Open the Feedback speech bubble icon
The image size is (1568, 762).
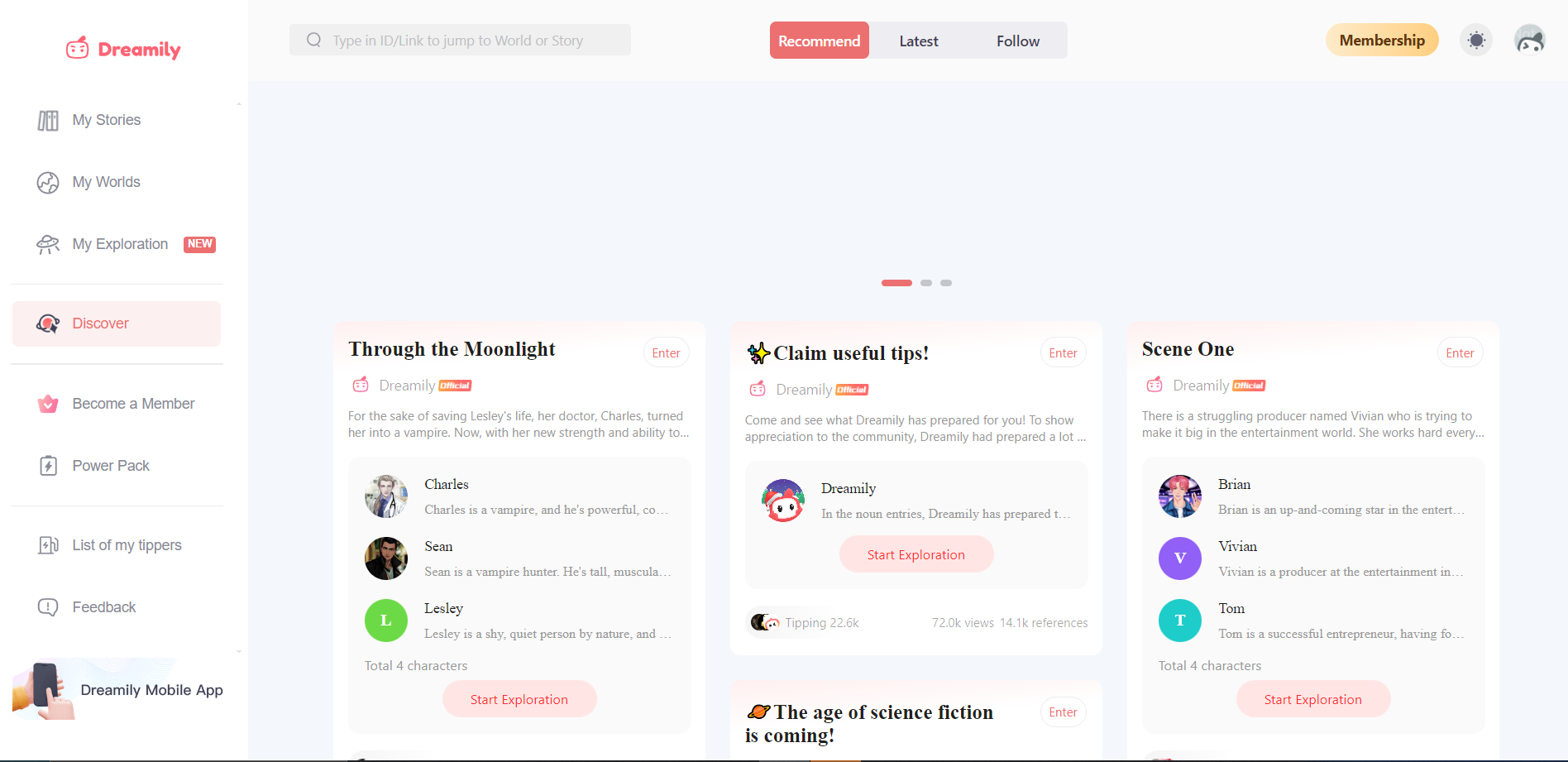point(48,607)
